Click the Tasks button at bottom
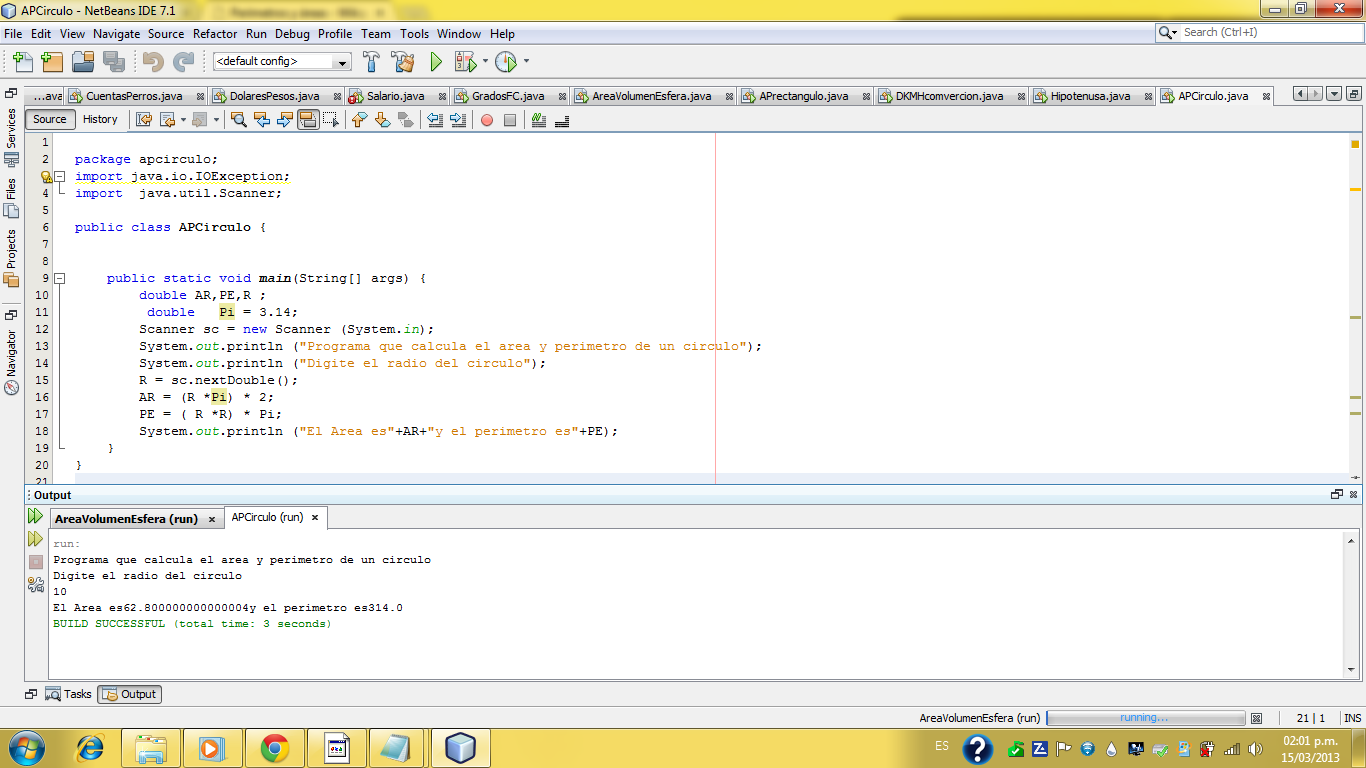This screenshot has width=1366, height=768. [75, 694]
